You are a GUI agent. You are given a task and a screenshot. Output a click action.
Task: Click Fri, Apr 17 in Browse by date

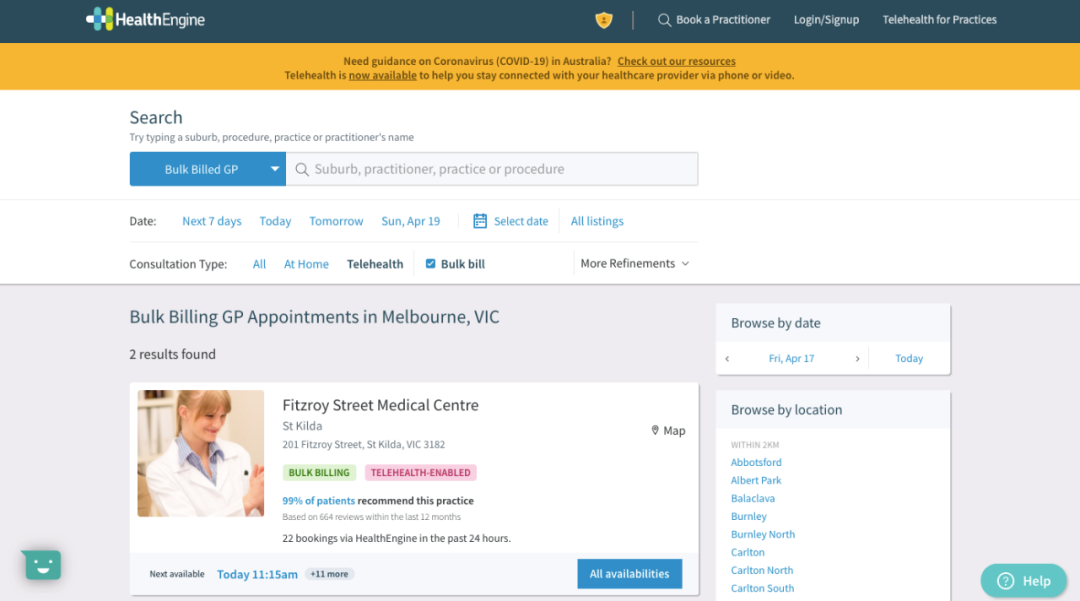[x=791, y=359]
